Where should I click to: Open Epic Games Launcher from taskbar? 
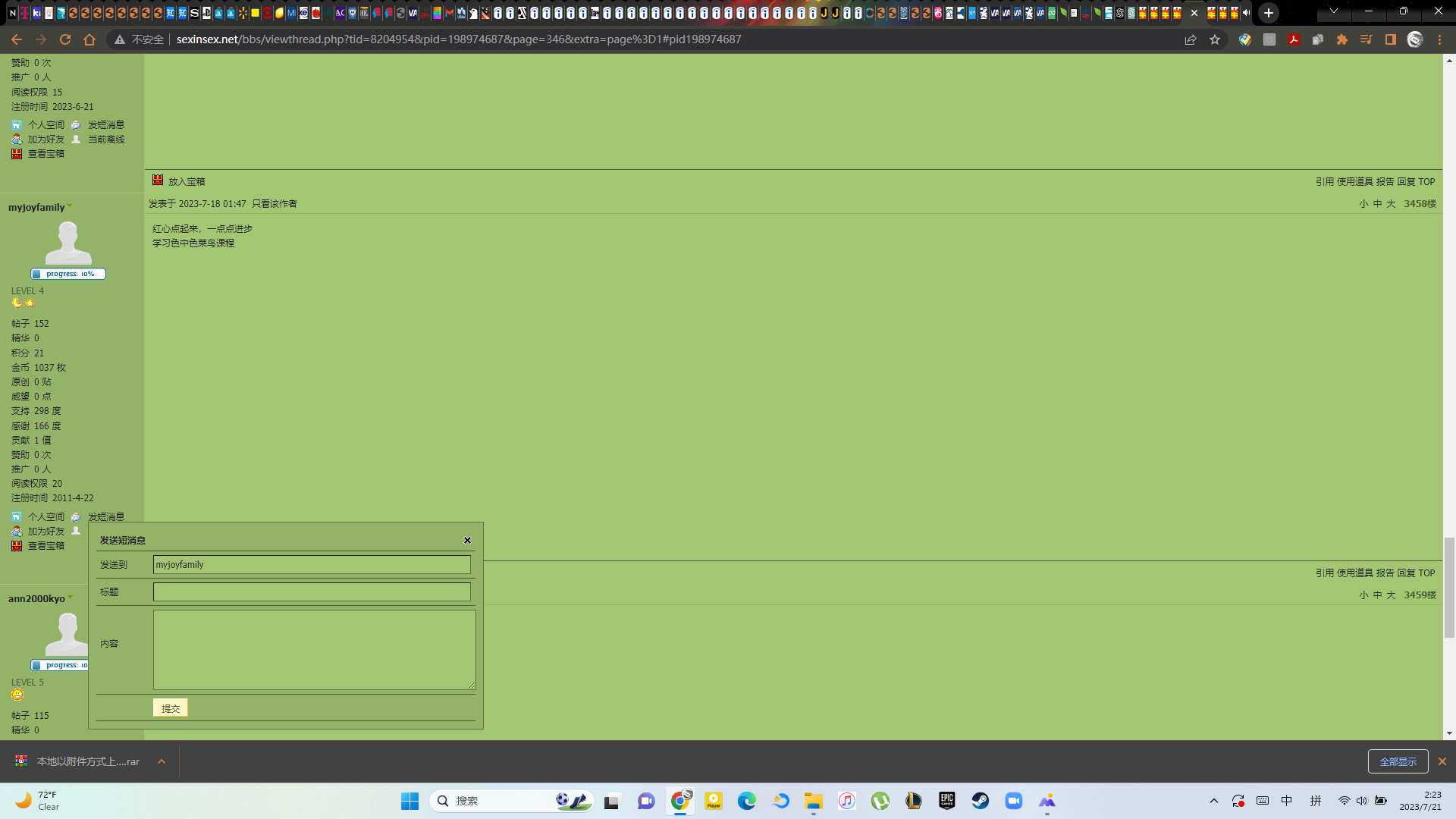(x=947, y=801)
